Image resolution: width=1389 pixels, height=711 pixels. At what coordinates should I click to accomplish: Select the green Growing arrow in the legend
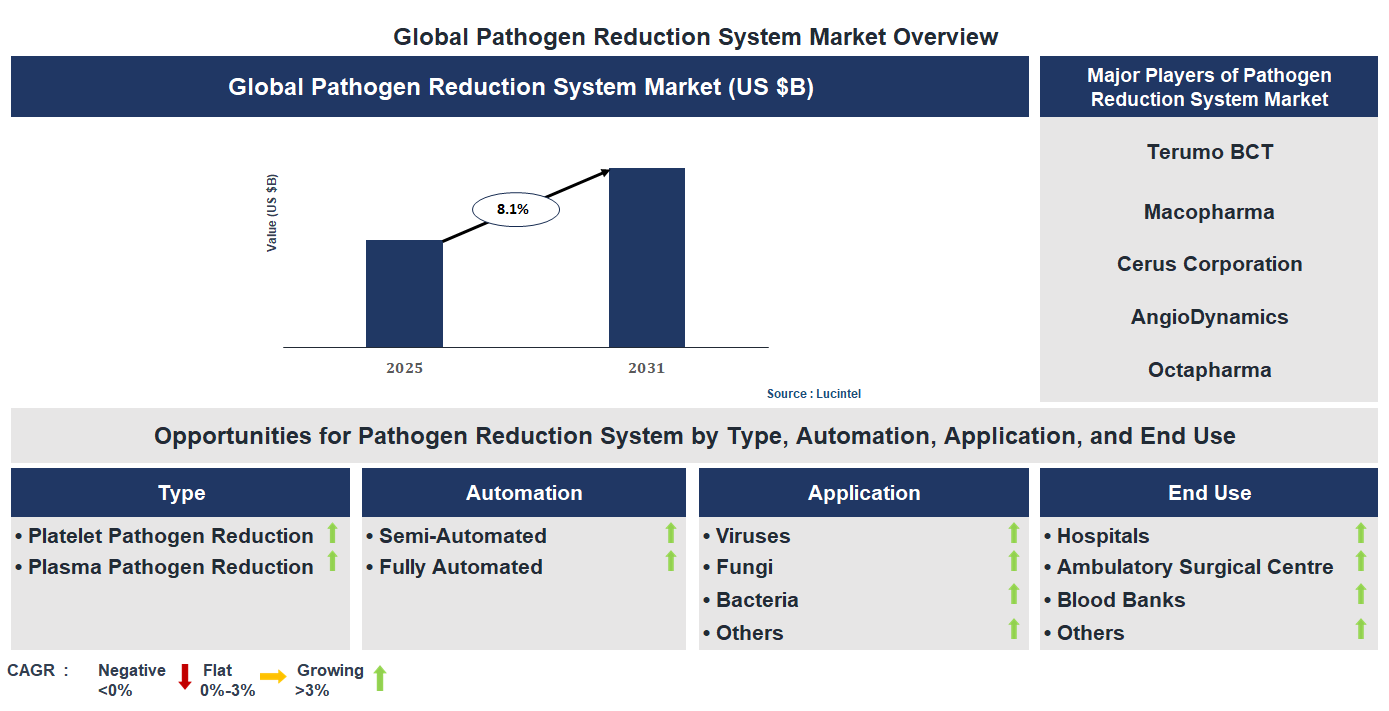[381, 678]
